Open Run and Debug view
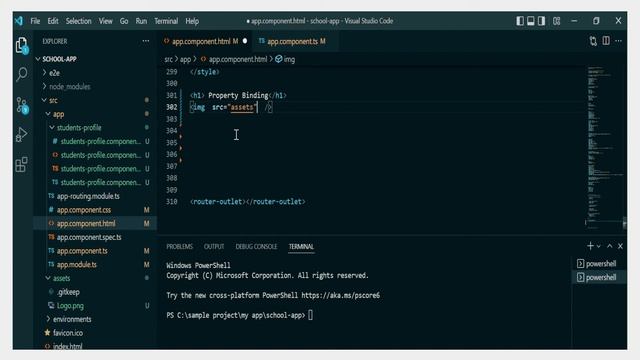640x360 pixels. coord(22,134)
